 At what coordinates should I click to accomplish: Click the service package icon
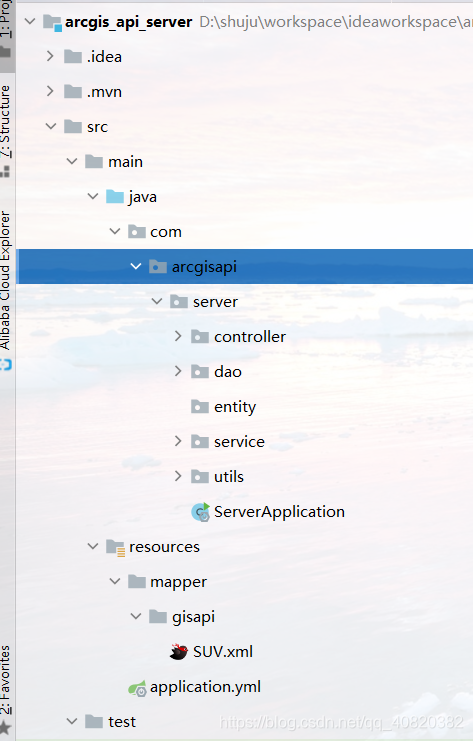(200, 441)
